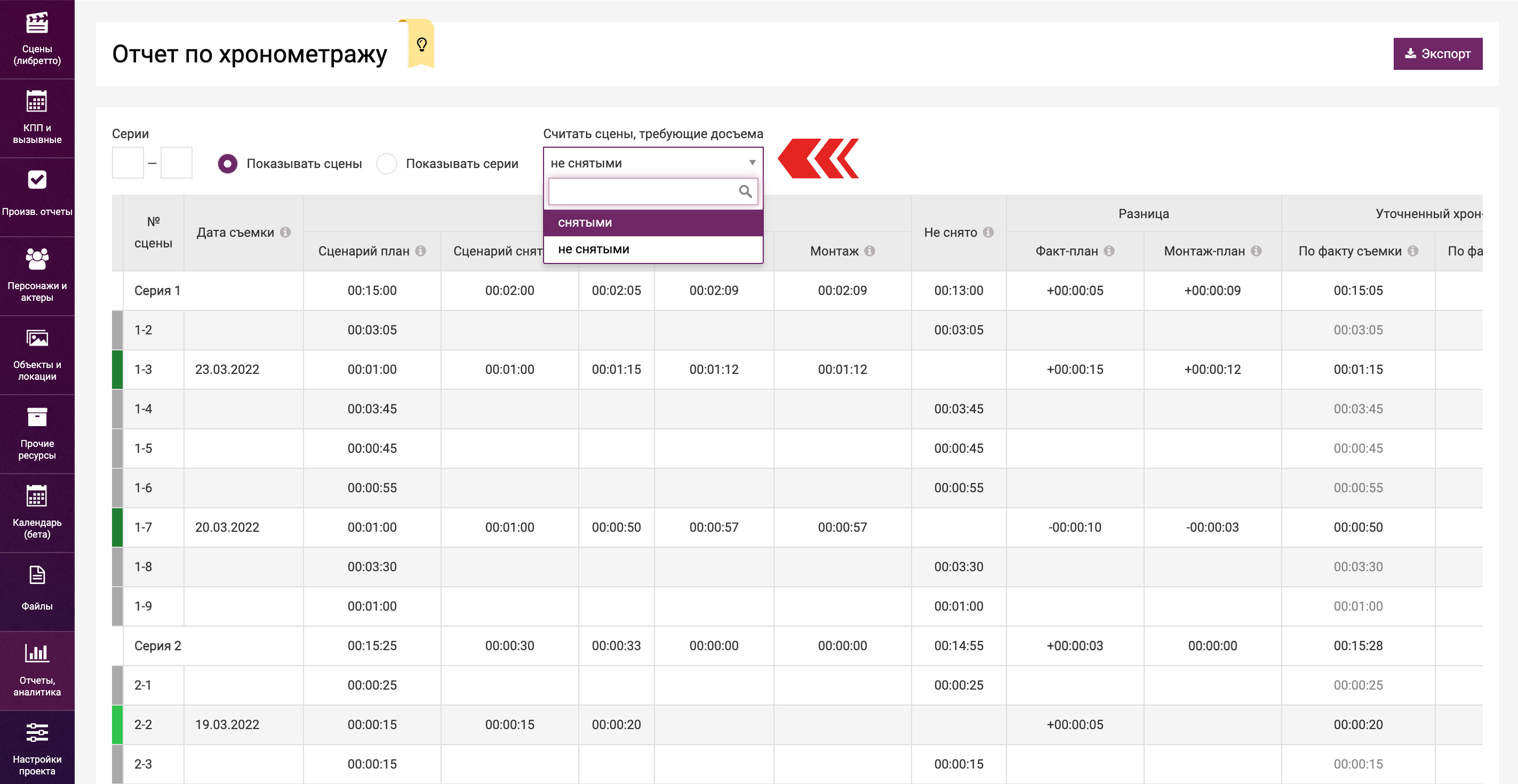Open Объекты и локации picture icon
1518x784 pixels.
pyautogui.click(x=36, y=338)
